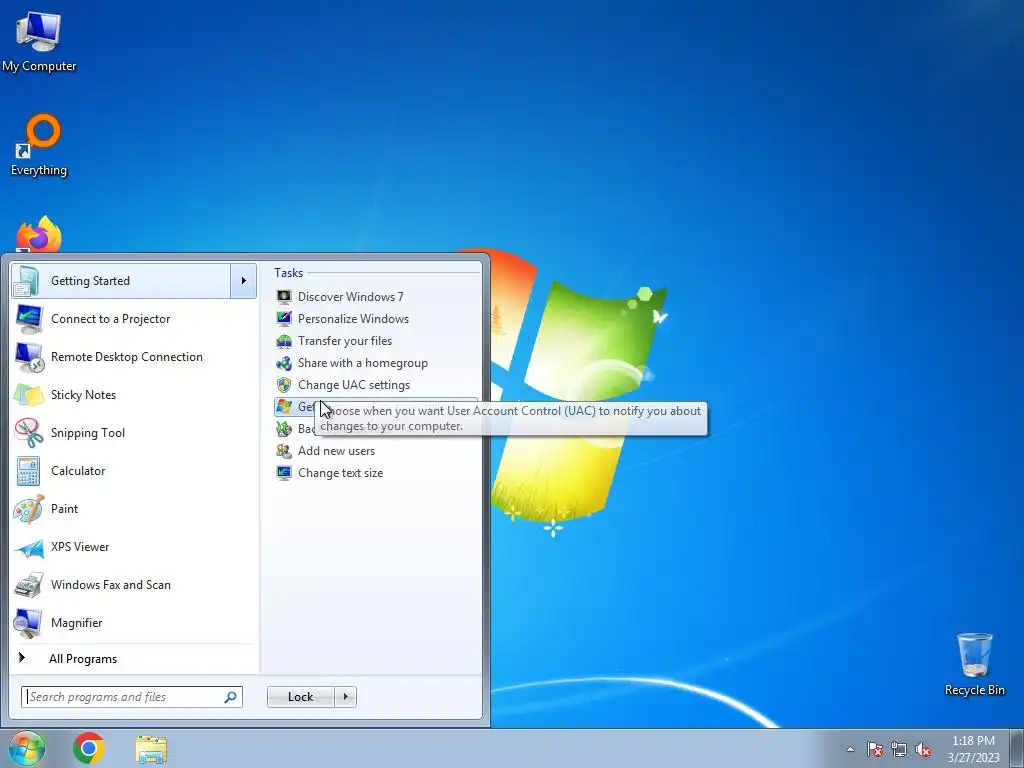Viewport: 1024px width, 768px height.
Task: Select Personalize Windows task
Action: point(376,319)
